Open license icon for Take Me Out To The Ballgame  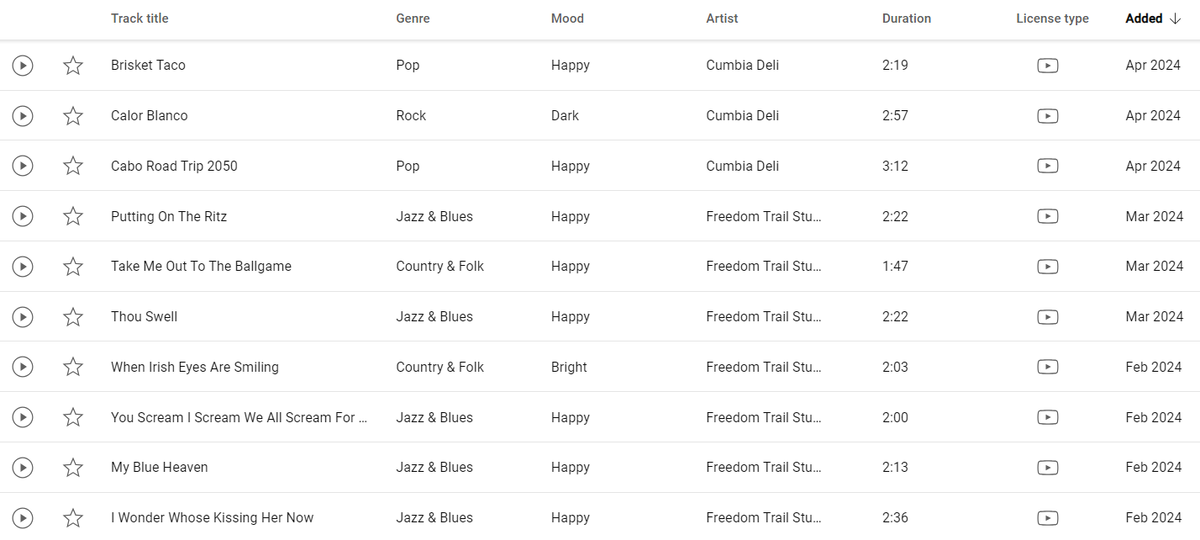coord(1047,266)
